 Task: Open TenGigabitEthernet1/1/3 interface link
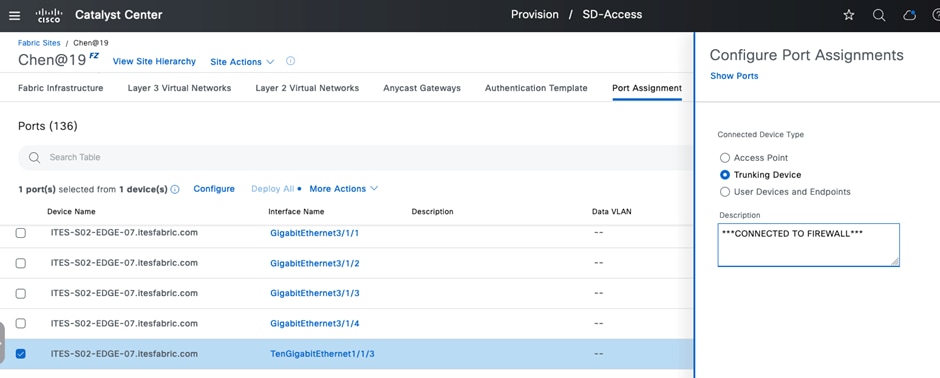coord(323,354)
